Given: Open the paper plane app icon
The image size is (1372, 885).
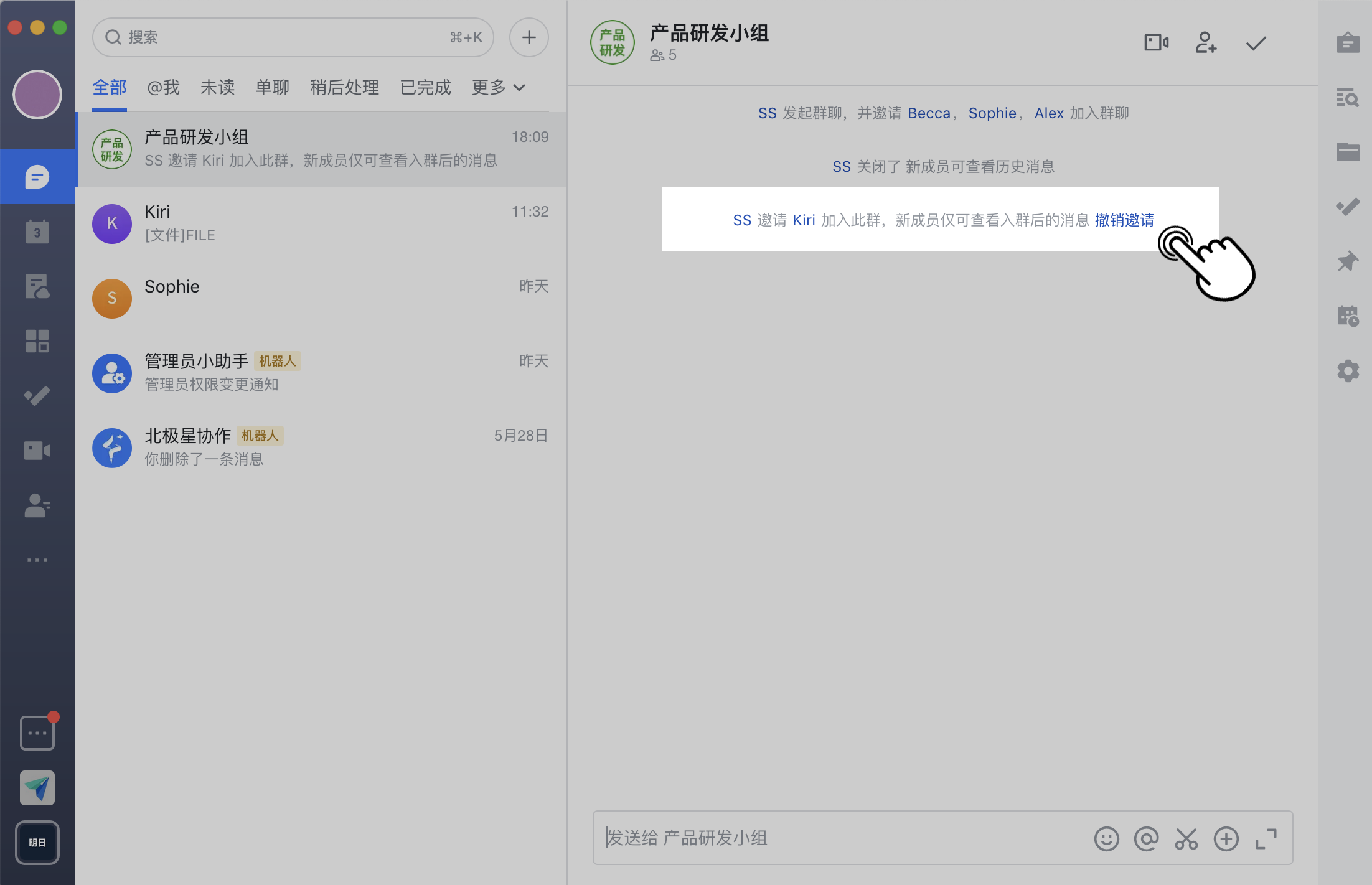Looking at the screenshot, I should pos(37,788).
